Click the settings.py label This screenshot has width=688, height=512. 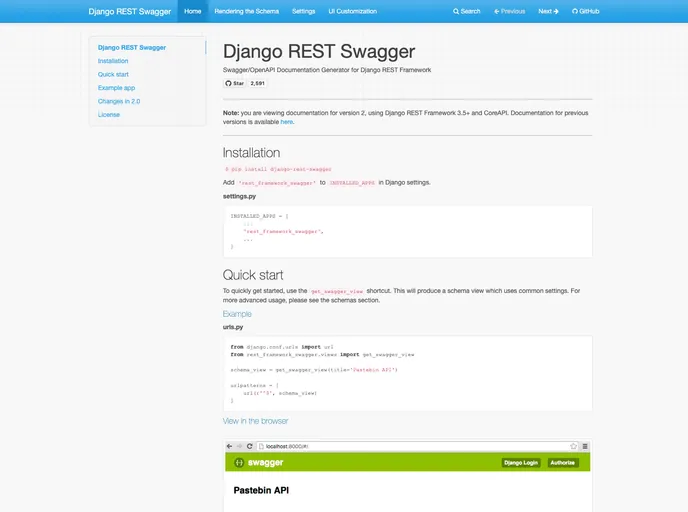tap(239, 197)
